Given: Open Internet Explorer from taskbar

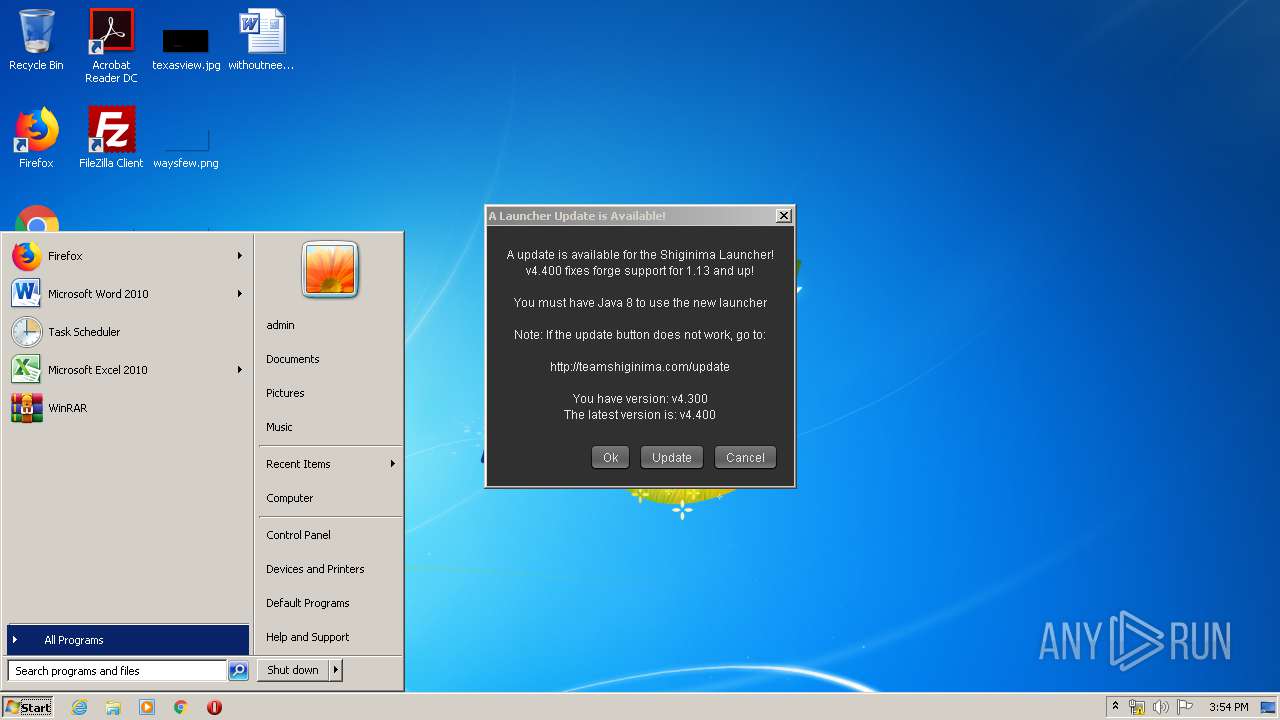Looking at the screenshot, I should [79, 707].
